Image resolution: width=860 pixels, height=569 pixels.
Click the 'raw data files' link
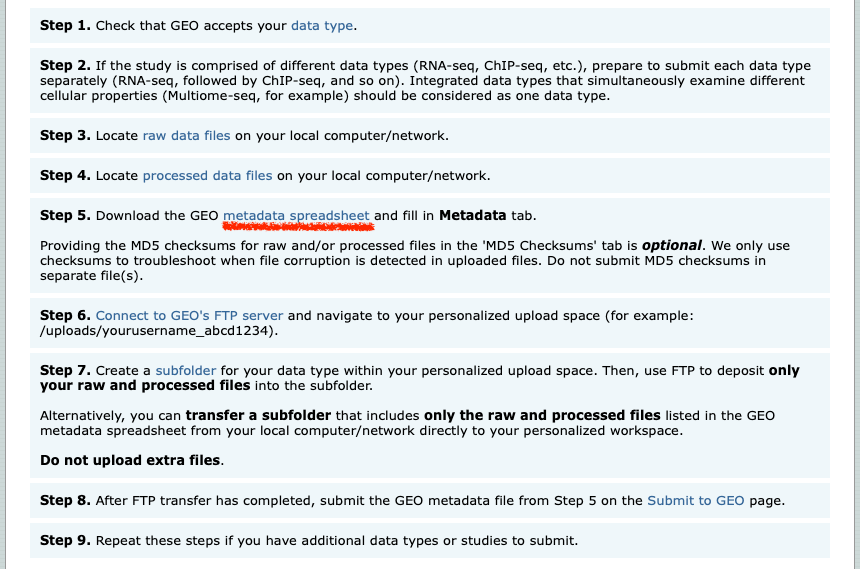click(x=186, y=135)
